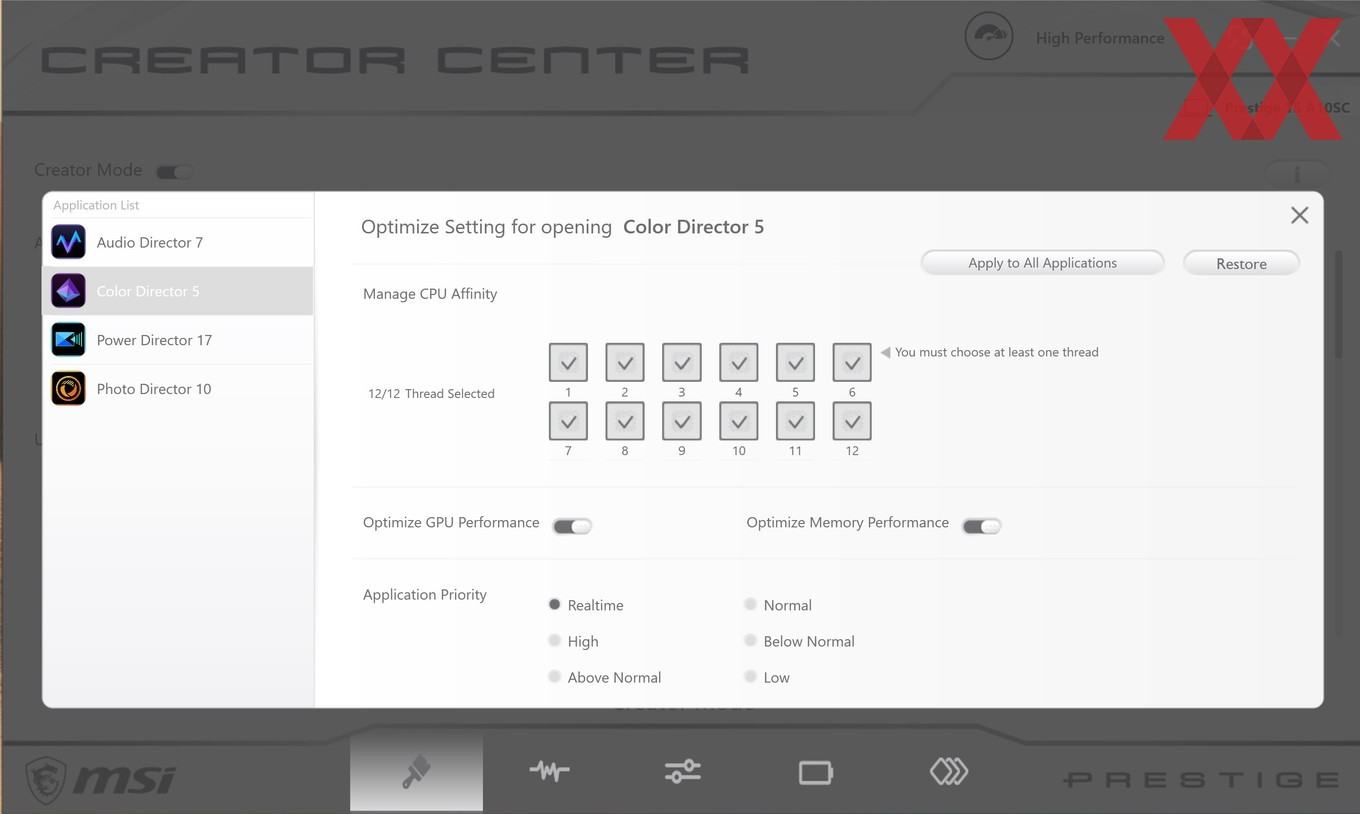Image resolution: width=1360 pixels, height=814 pixels.
Task: Uncheck CPU thread 8
Action: pos(625,421)
